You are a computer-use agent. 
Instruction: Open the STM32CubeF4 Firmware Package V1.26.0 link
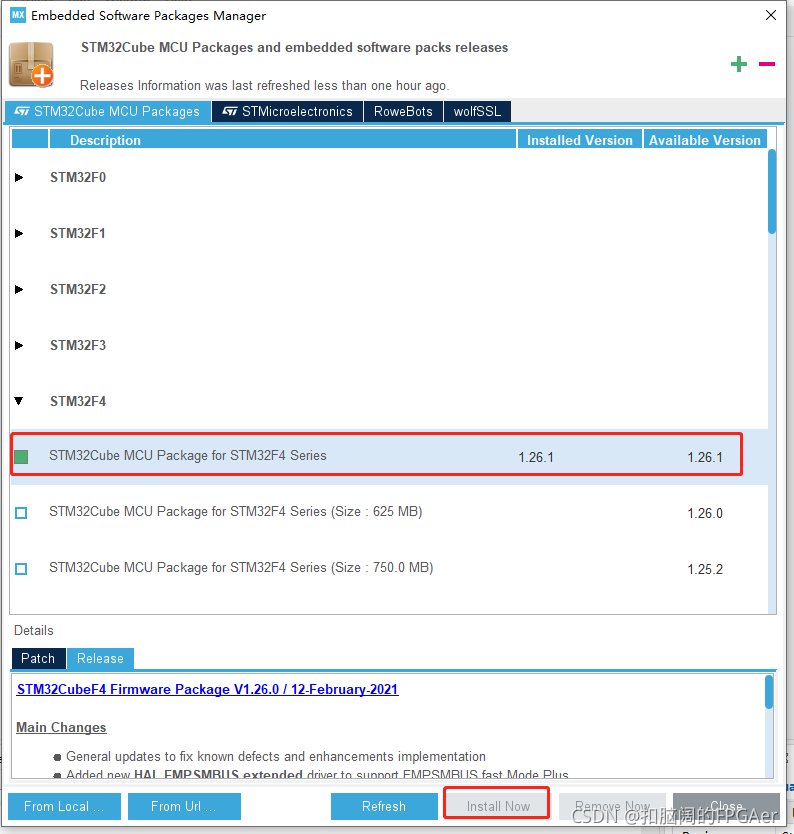[x=207, y=689]
